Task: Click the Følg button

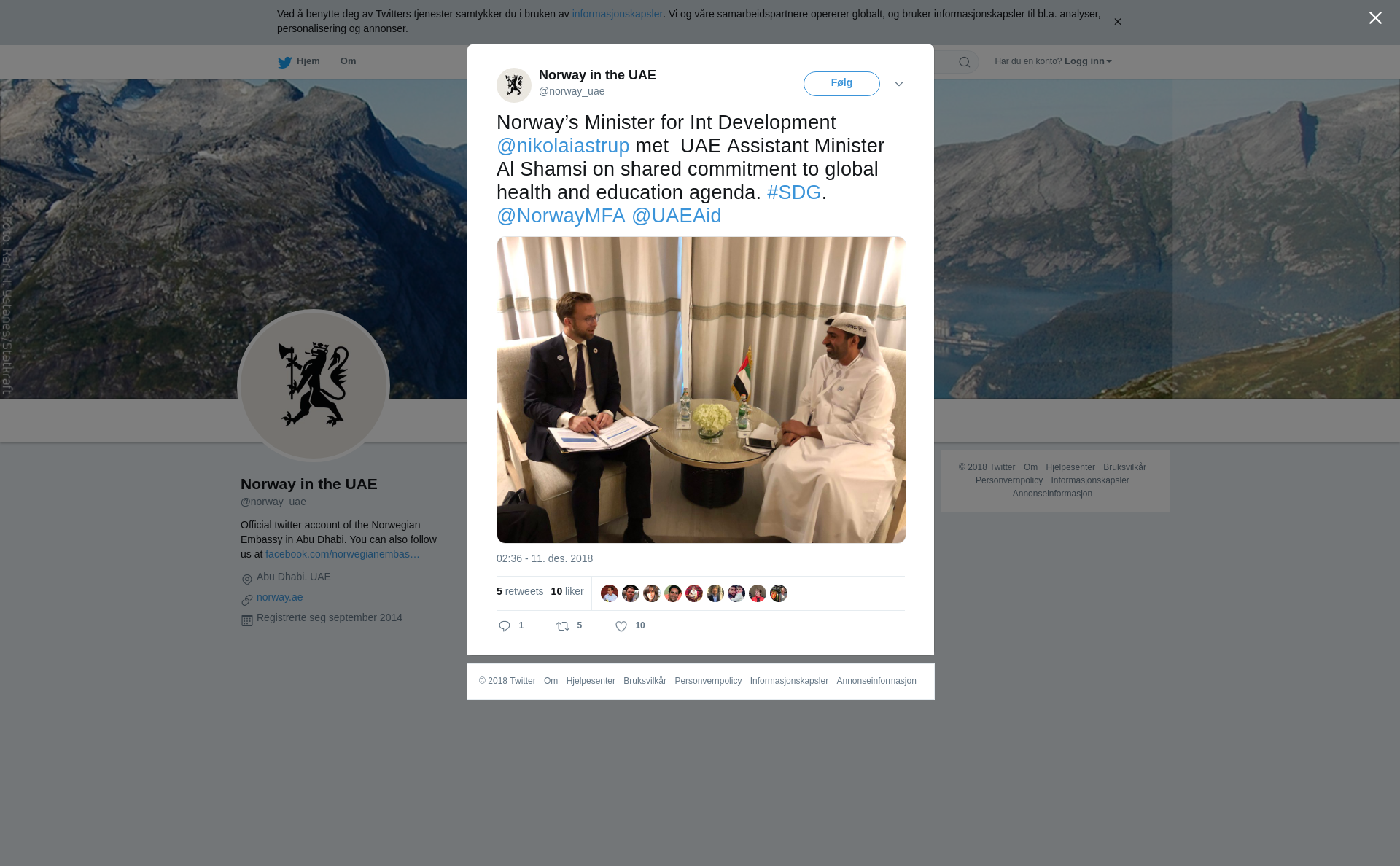Action: coord(841,84)
